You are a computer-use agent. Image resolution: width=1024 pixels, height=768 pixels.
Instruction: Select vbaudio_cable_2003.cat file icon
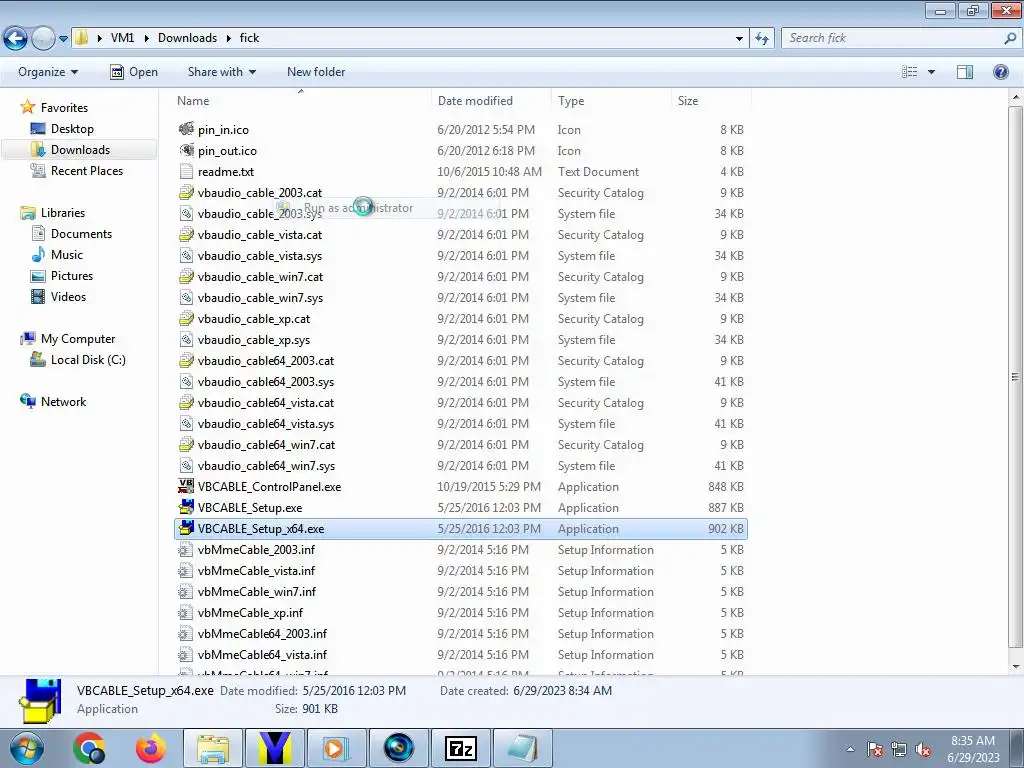click(186, 192)
